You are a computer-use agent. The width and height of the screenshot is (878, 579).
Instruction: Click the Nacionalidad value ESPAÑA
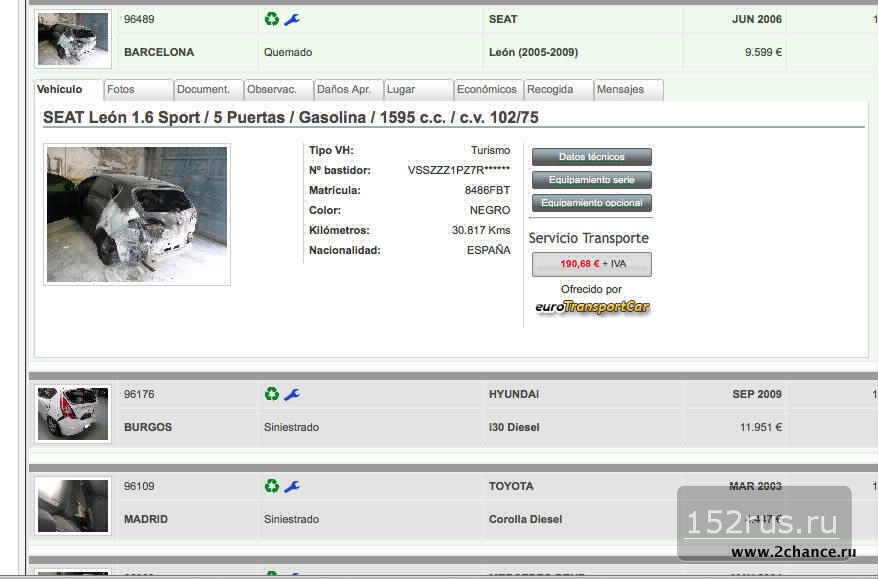coord(488,250)
